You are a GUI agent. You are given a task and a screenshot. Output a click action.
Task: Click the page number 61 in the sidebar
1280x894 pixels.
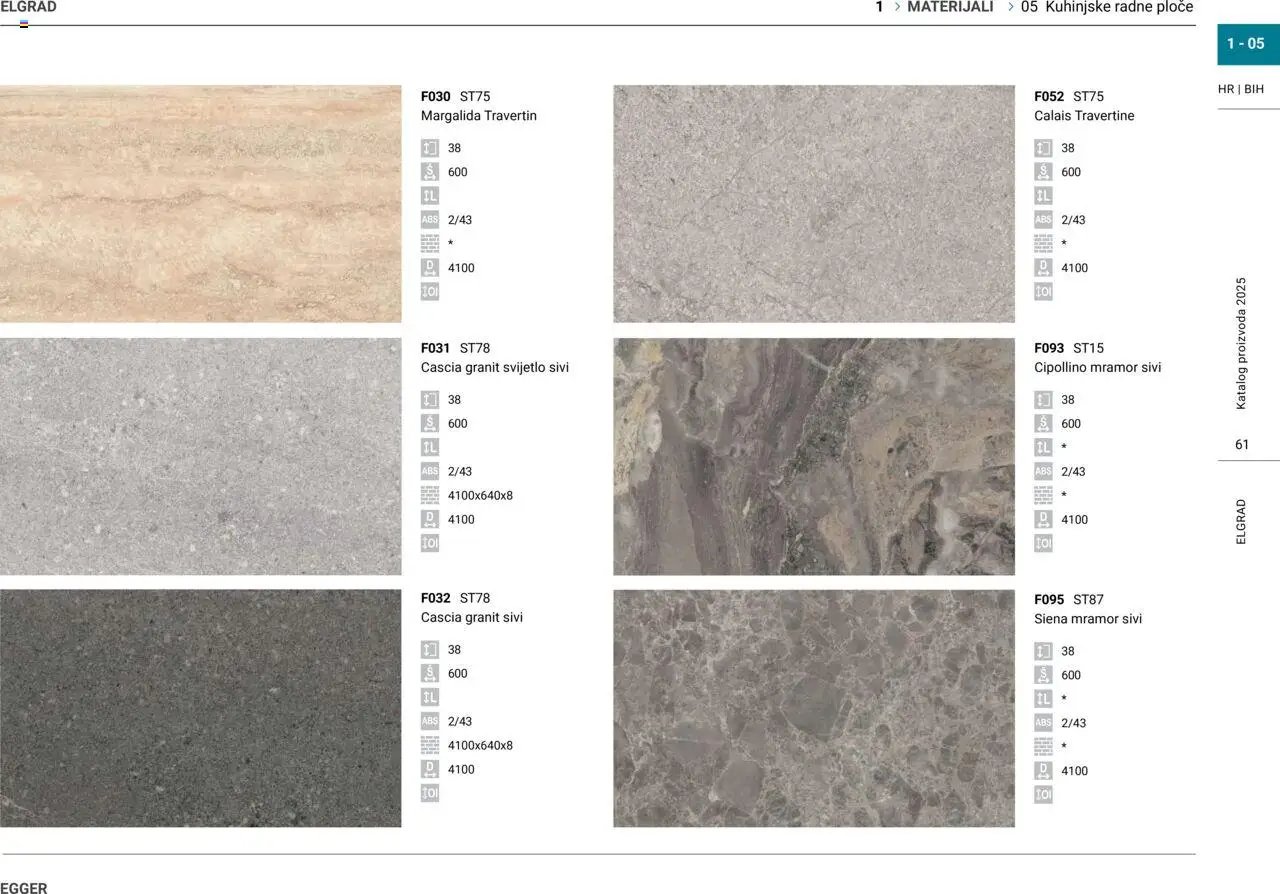[x=1242, y=445]
